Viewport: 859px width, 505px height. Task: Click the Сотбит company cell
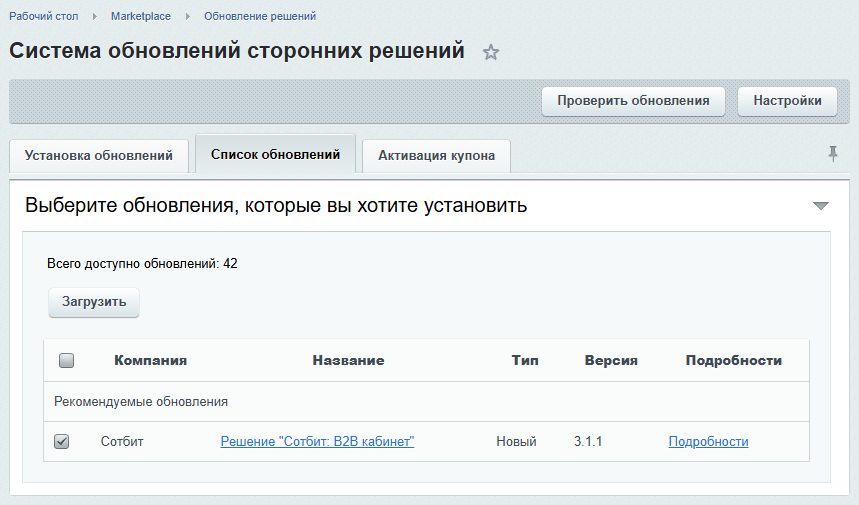click(x=122, y=441)
